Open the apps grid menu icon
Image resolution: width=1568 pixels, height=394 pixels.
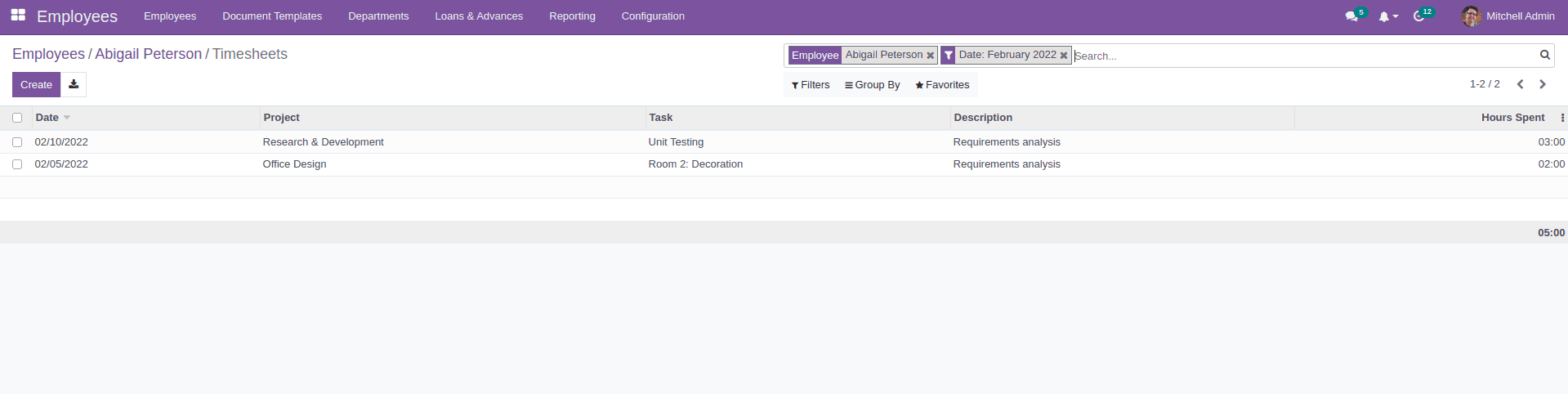[x=18, y=15]
